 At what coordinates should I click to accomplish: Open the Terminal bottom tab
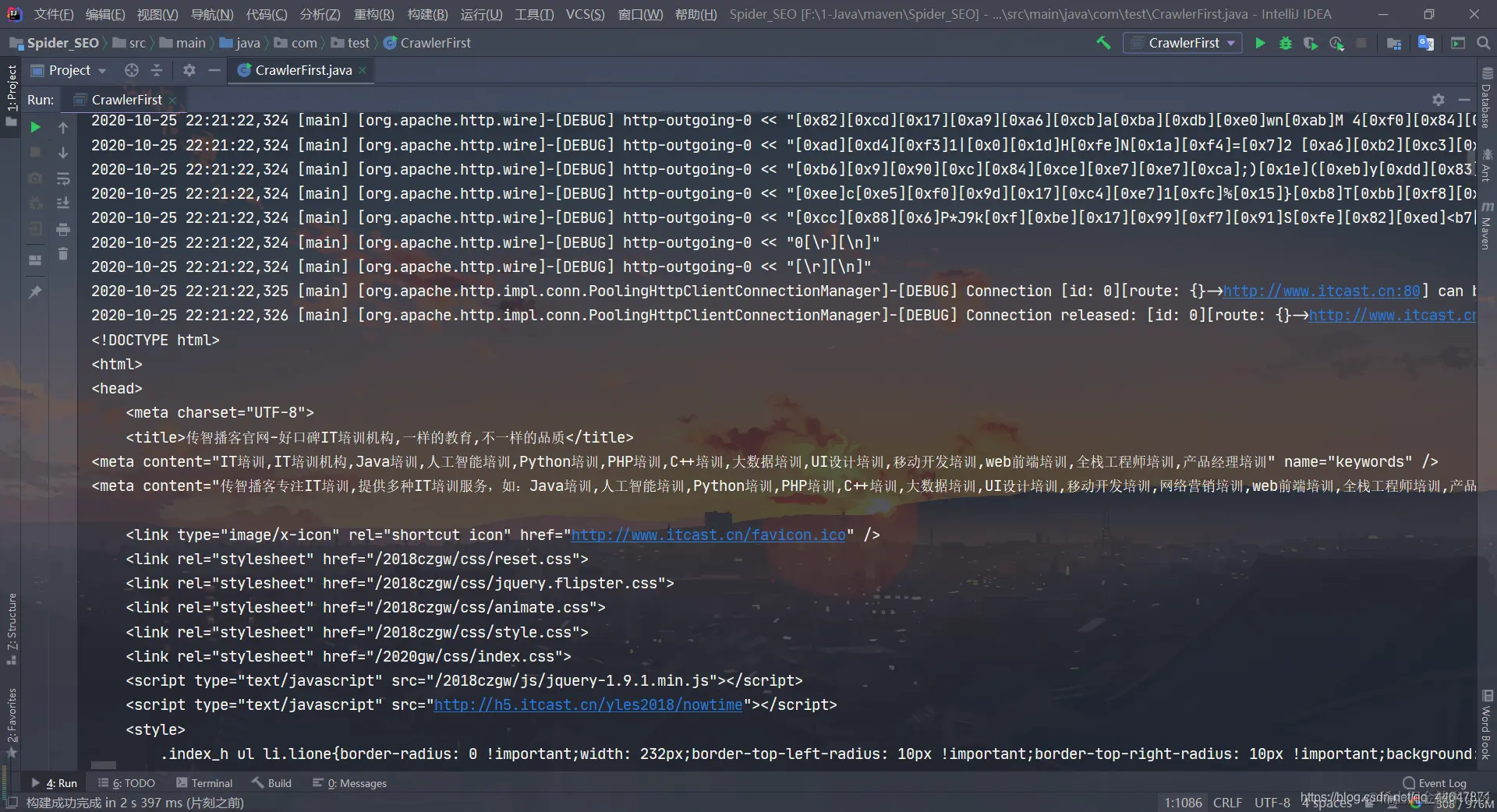pos(204,783)
